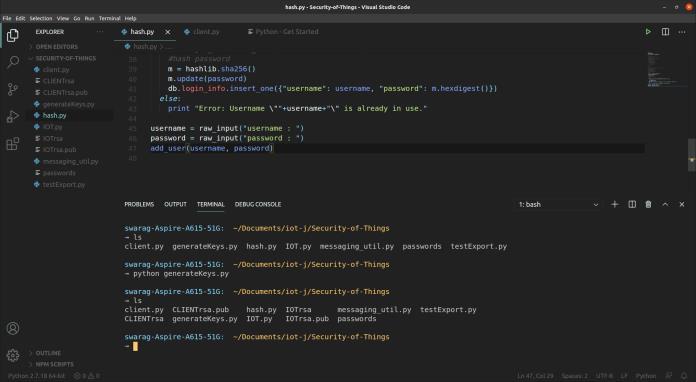Image resolution: width=696 pixels, height=382 pixels.
Task: Open the Edit menu
Action: (20, 18)
